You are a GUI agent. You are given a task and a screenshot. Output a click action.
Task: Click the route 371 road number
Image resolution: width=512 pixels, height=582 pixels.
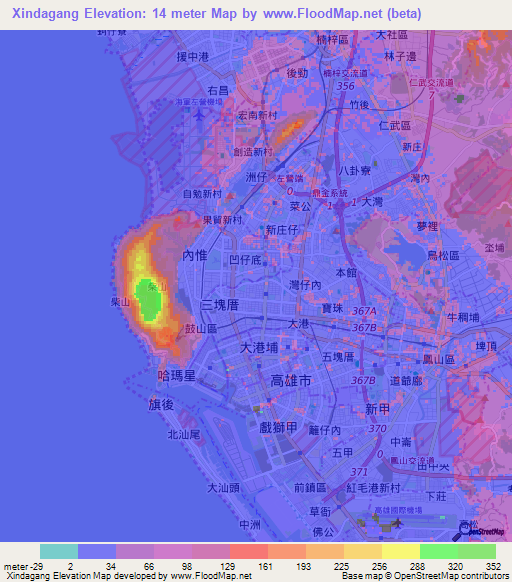tap(359, 472)
